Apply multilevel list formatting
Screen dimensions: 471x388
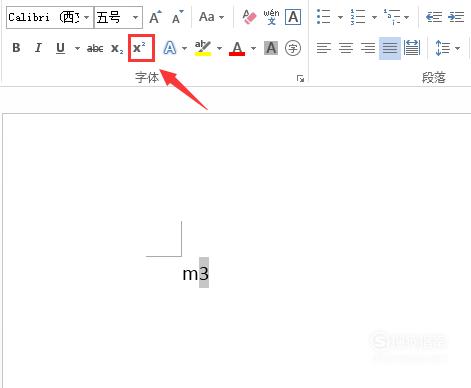coord(392,17)
